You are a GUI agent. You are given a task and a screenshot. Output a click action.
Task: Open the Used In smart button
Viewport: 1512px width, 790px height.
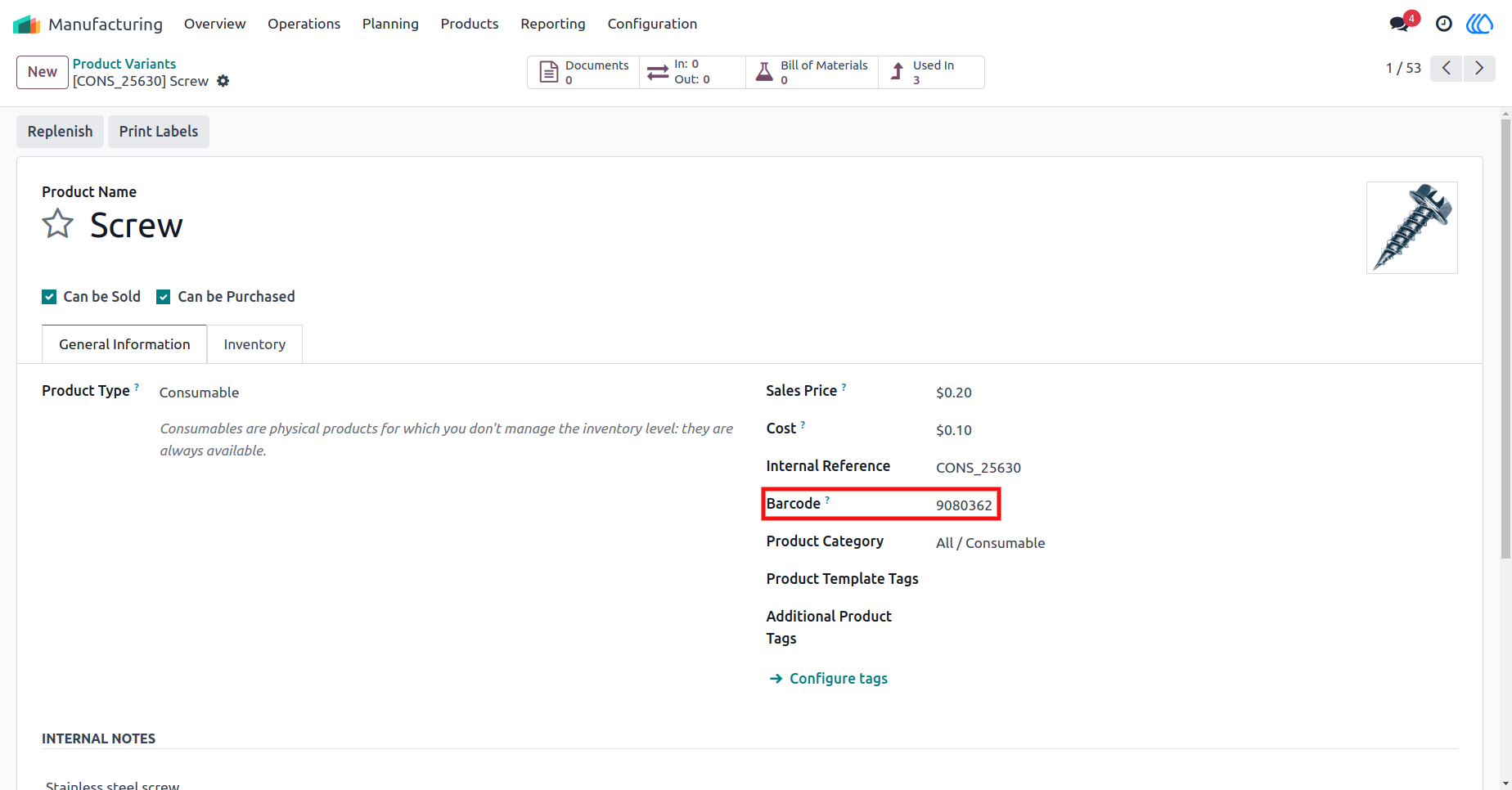click(x=931, y=72)
